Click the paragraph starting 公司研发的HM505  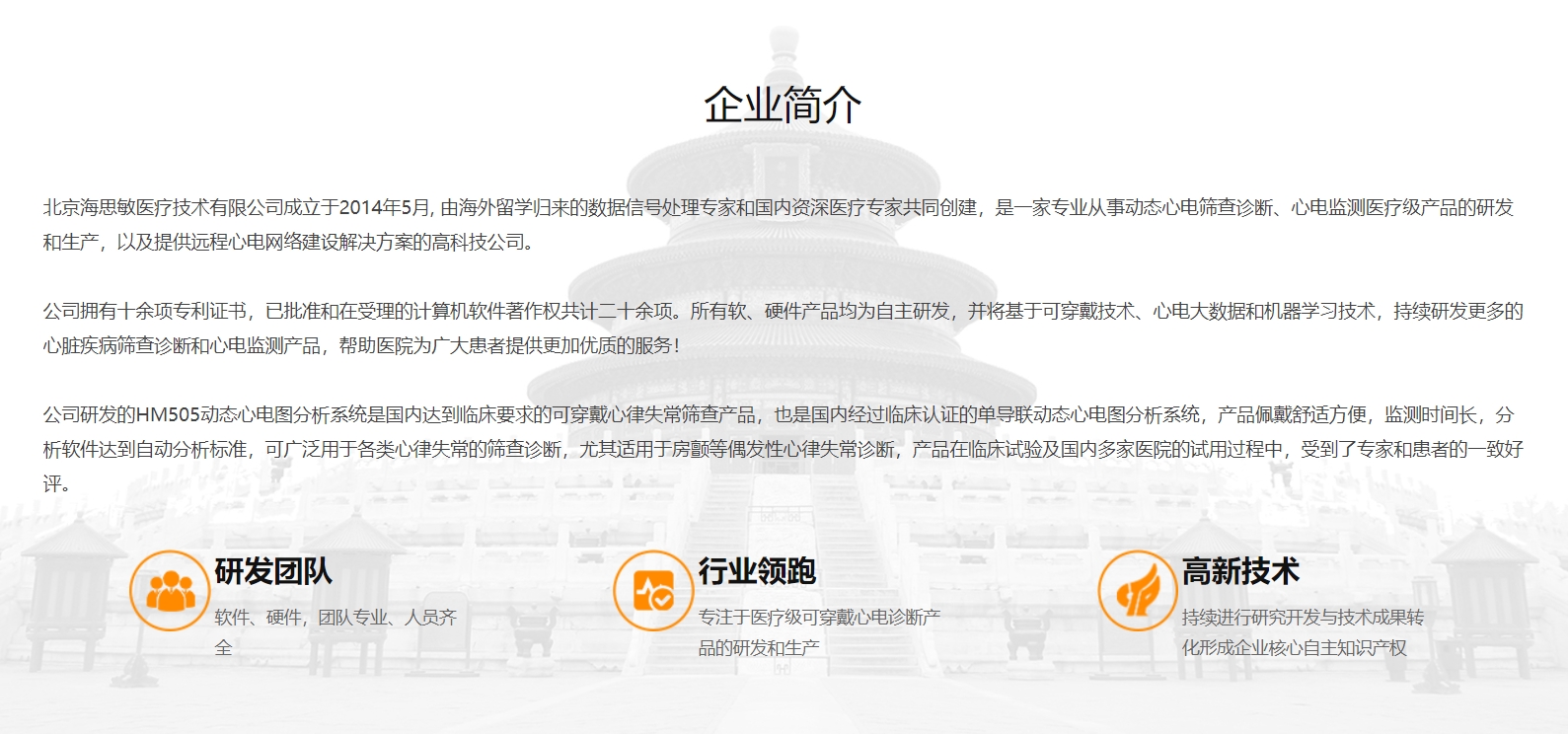pos(784,449)
